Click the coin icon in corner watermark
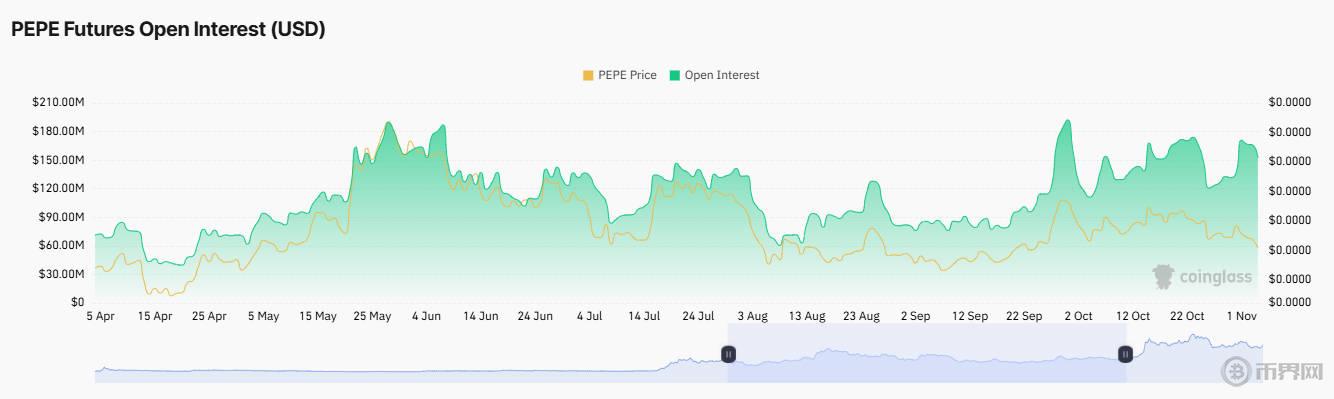The image size is (1334, 399). tap(1237, 372)
